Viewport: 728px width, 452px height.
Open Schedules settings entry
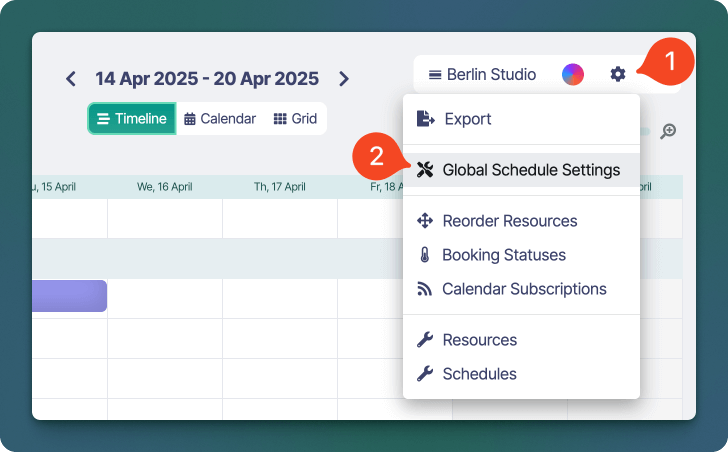coord(521,374)
